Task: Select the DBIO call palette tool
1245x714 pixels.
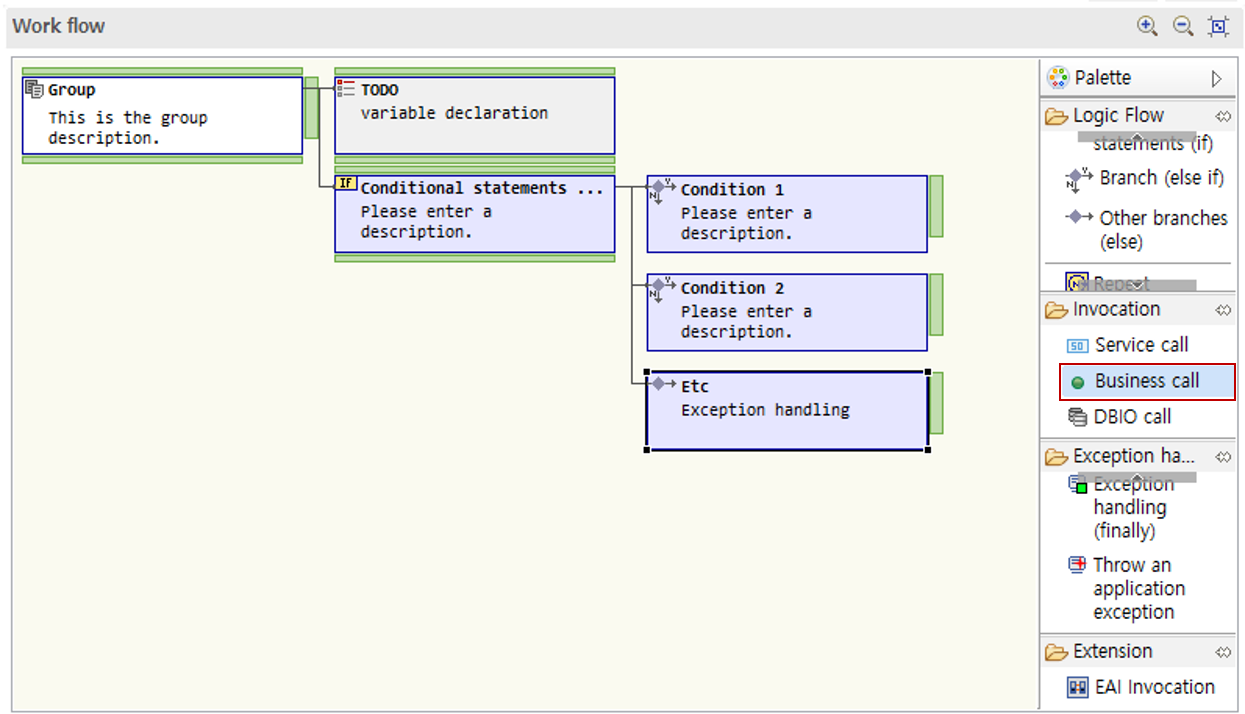Action: coord(1131,417)
